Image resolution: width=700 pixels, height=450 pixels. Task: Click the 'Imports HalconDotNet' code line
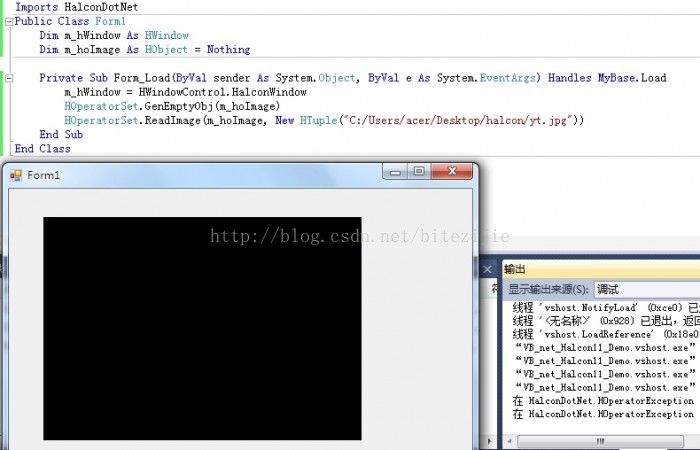[76, 7]
